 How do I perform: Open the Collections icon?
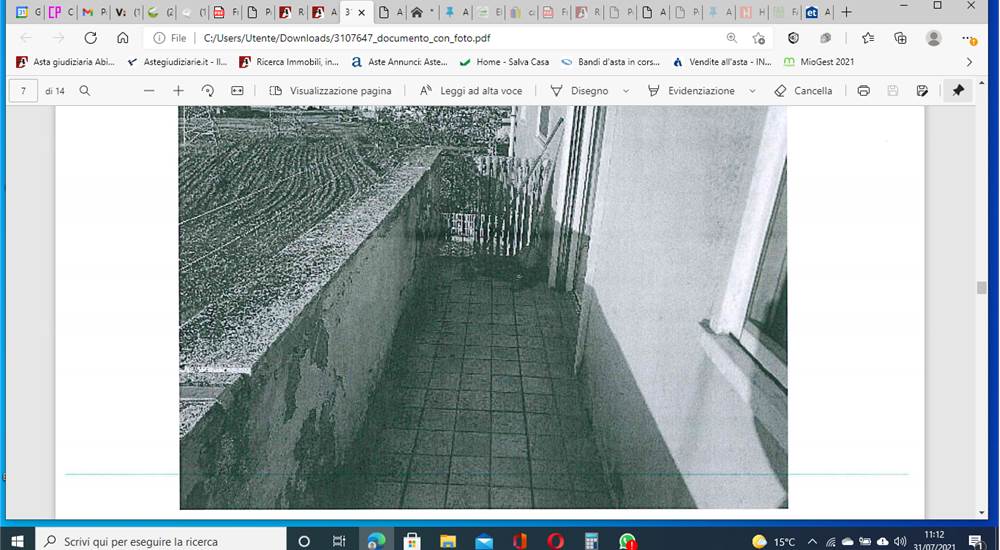point(900,38)
